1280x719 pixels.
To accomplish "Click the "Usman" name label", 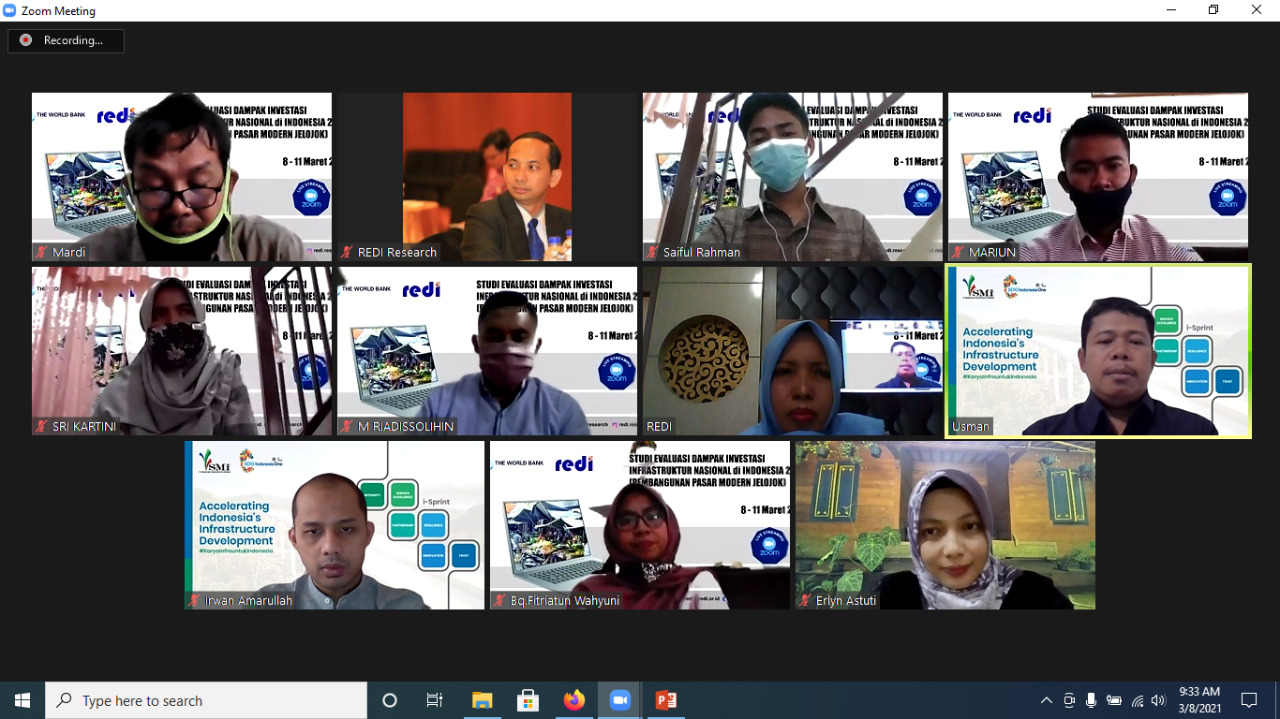I will point(971,426).
